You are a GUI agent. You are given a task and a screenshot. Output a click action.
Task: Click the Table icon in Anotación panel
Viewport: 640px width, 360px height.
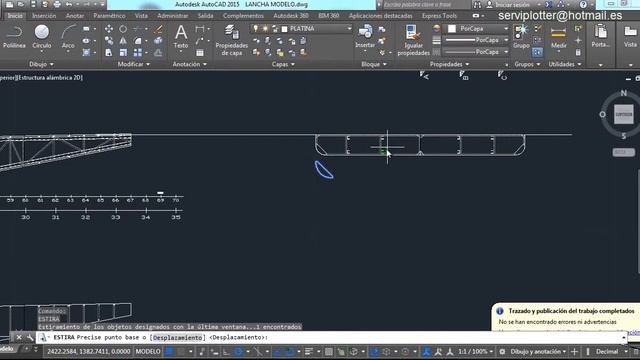[x=200, y=53]
